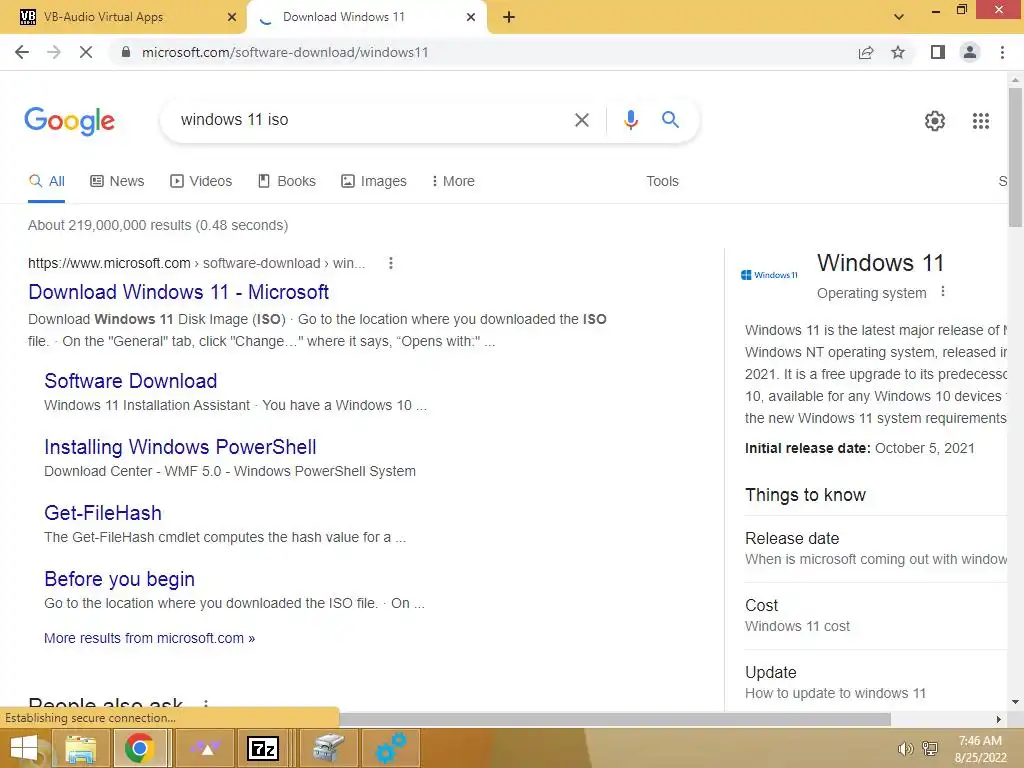Share this page using the share icon
1024x768 pixels.
[x=866, y=52]
